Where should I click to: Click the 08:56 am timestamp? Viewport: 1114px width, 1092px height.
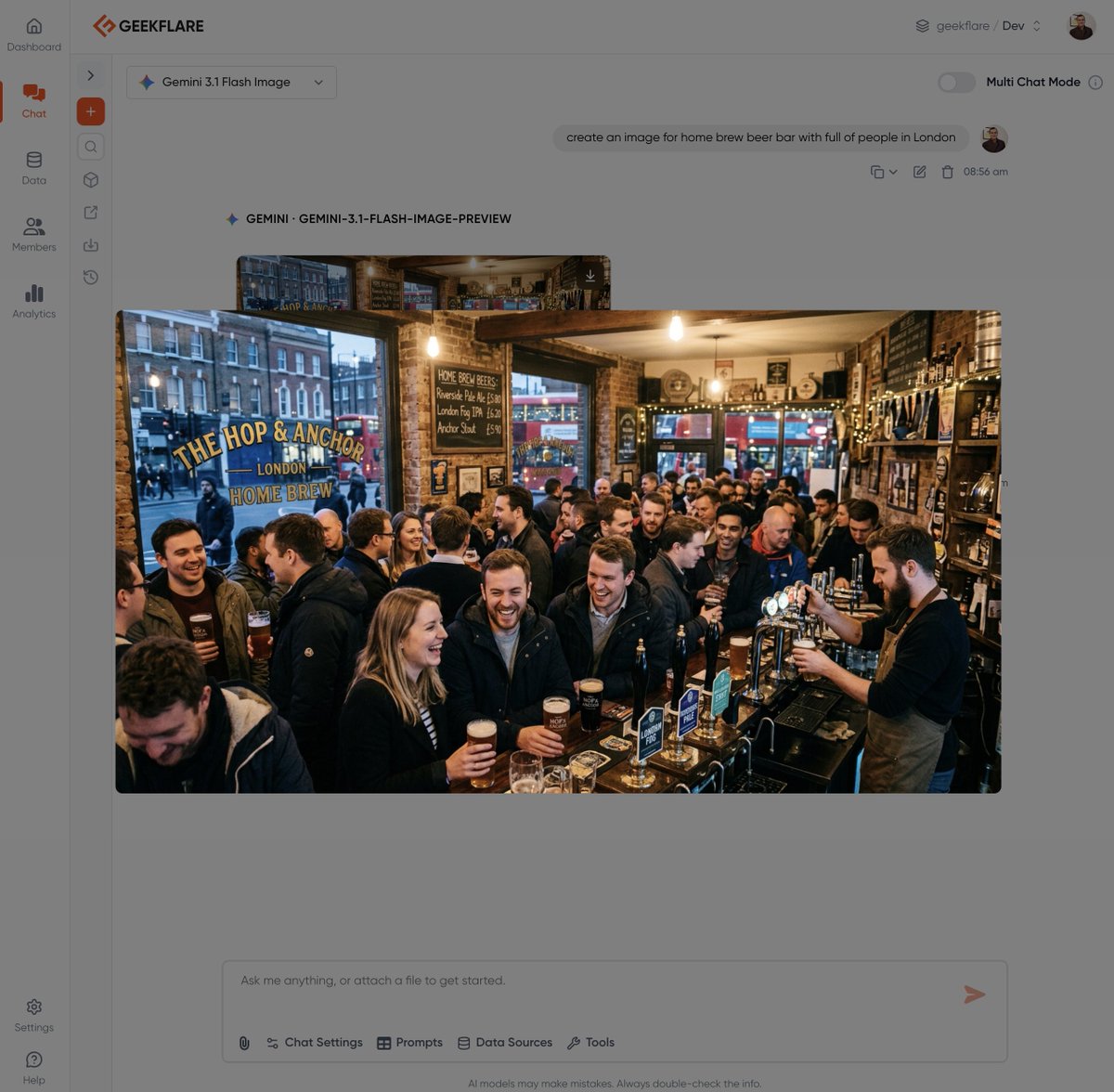pos(986,172)
